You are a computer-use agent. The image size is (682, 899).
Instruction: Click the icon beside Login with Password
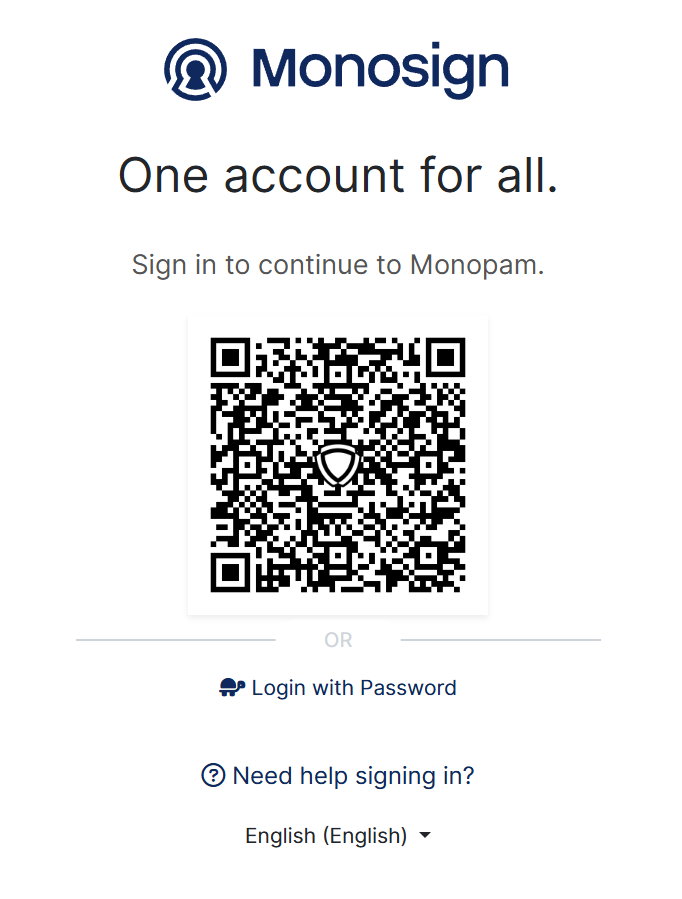click(x=232, y=688)
